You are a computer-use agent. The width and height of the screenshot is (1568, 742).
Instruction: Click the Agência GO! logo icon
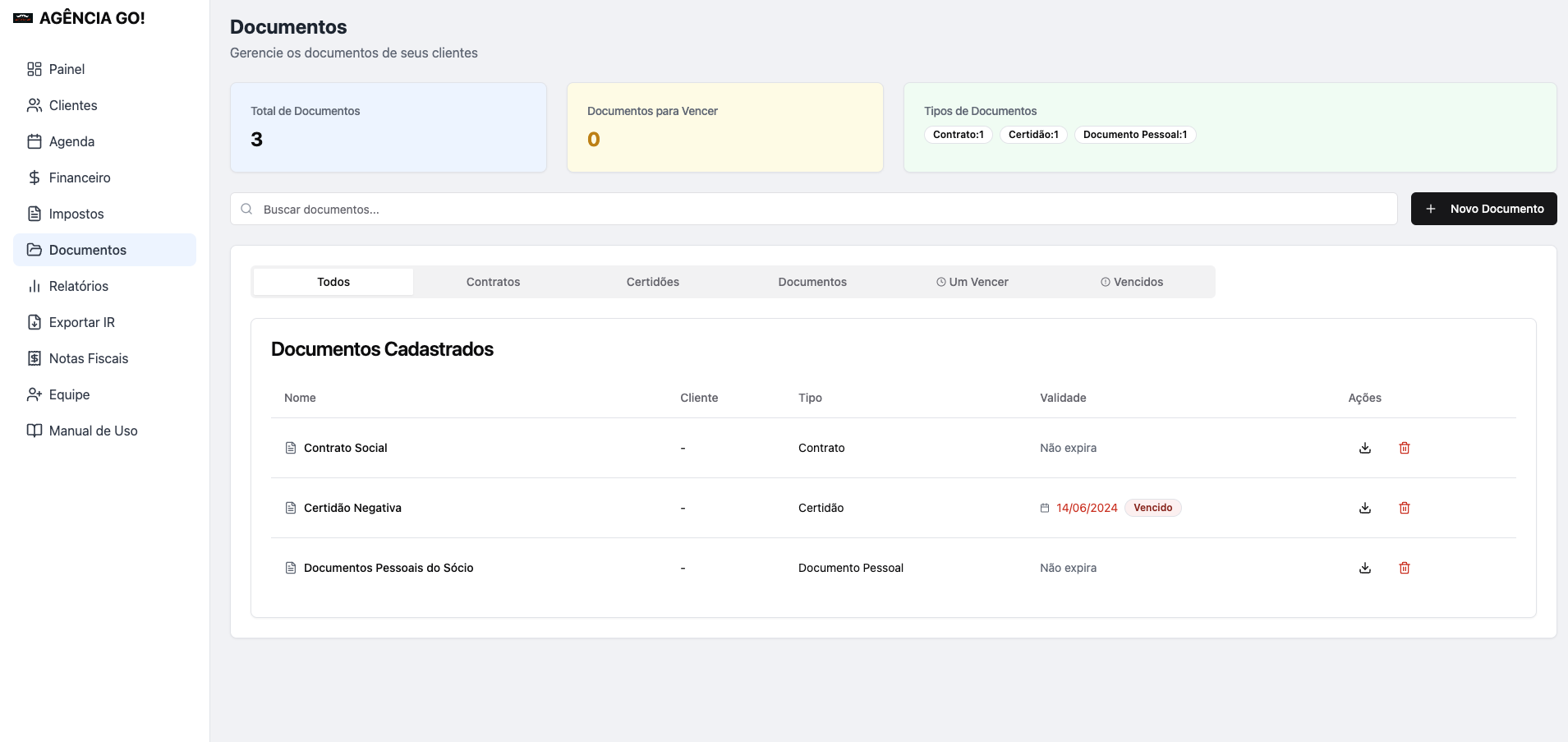pos(23,18)
